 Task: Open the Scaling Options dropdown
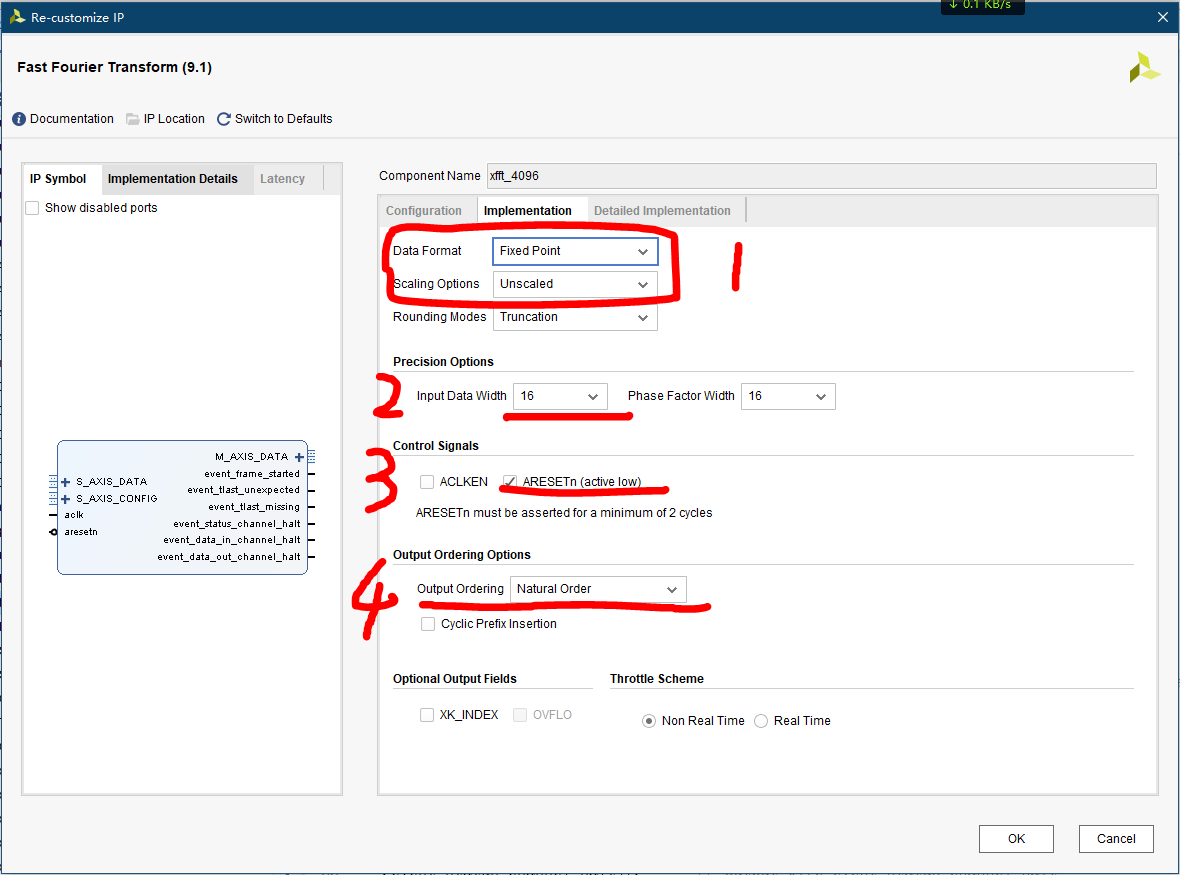point(645,284)
